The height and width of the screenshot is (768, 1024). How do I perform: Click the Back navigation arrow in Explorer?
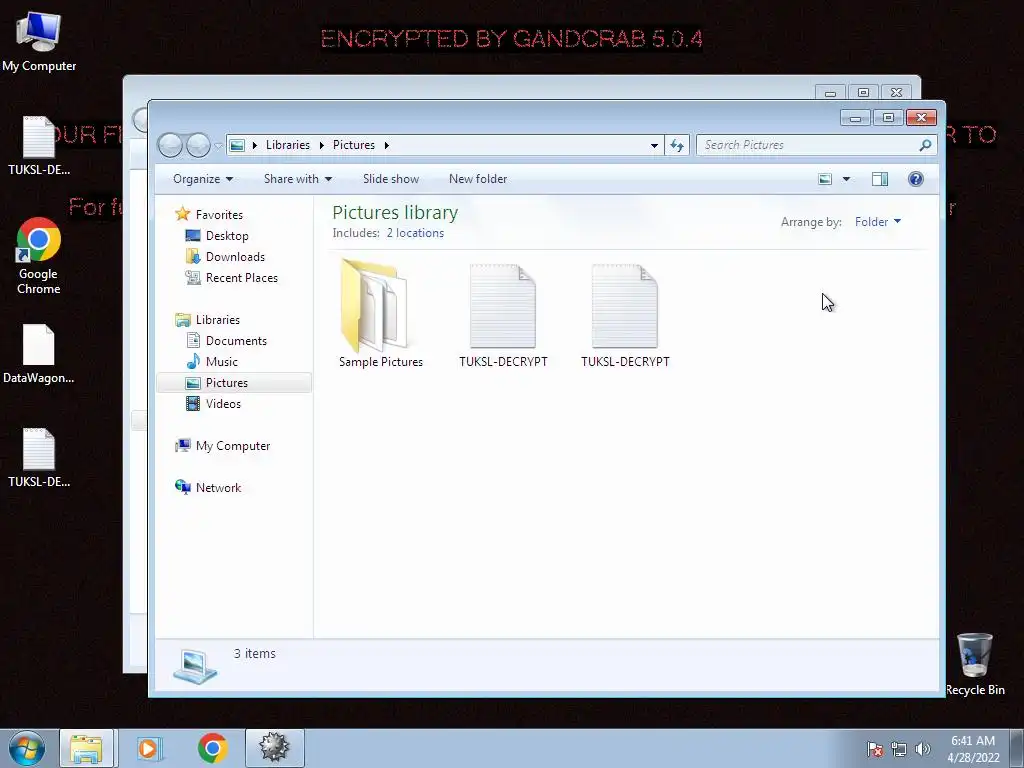pos(170,145)
